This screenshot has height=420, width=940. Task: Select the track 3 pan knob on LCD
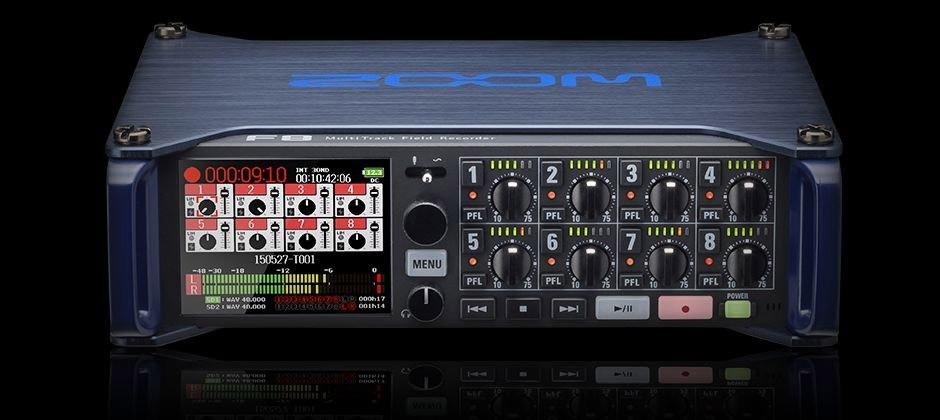click(306, 207)
